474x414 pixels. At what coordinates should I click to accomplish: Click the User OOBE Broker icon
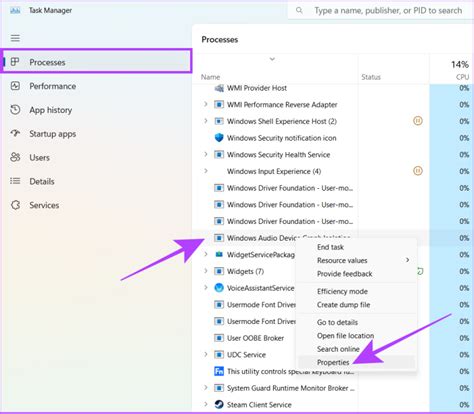click(219, 338)
